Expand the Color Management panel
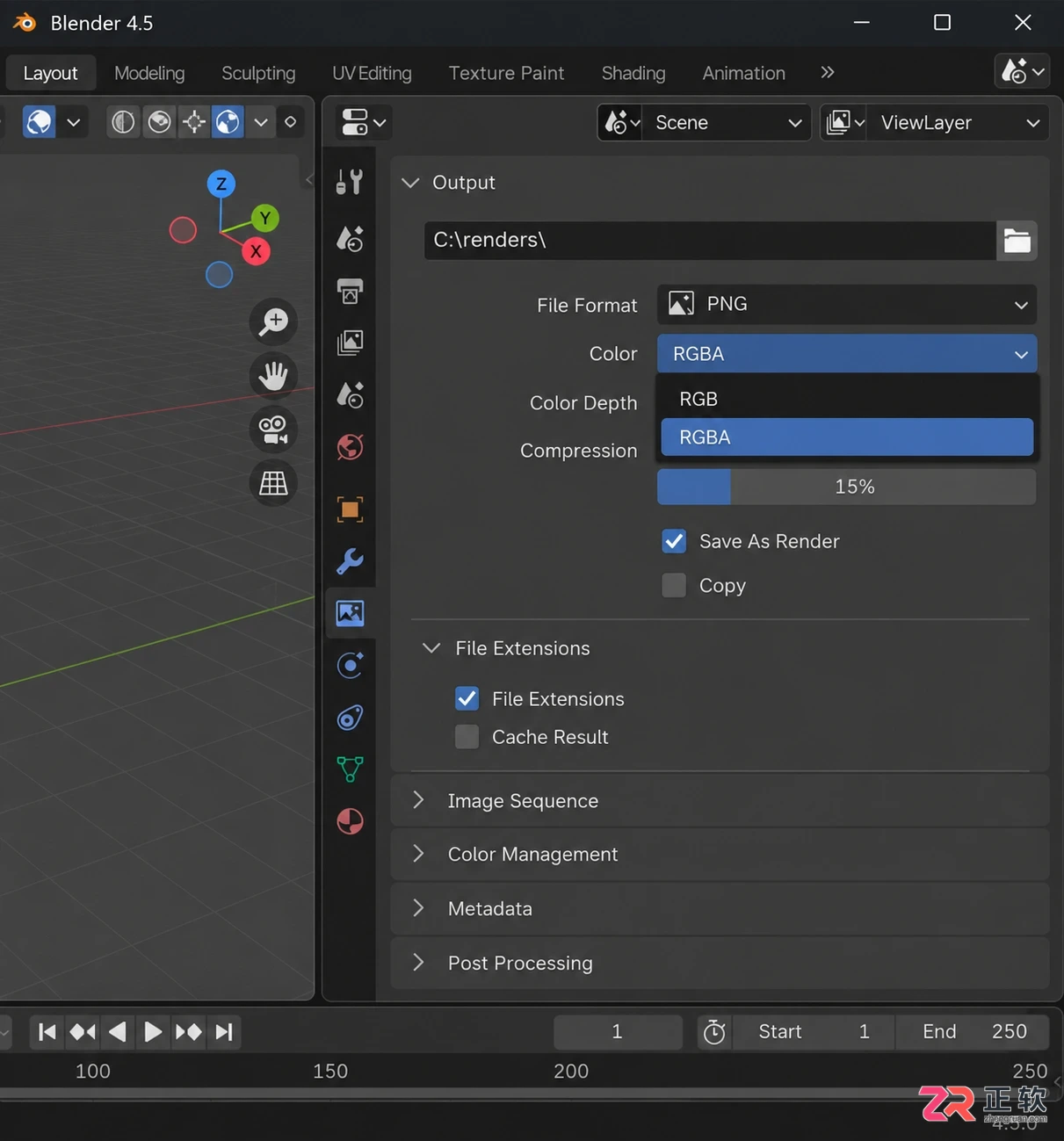The height and width of the screenshot is (1141, 1064). click(419, 854)
